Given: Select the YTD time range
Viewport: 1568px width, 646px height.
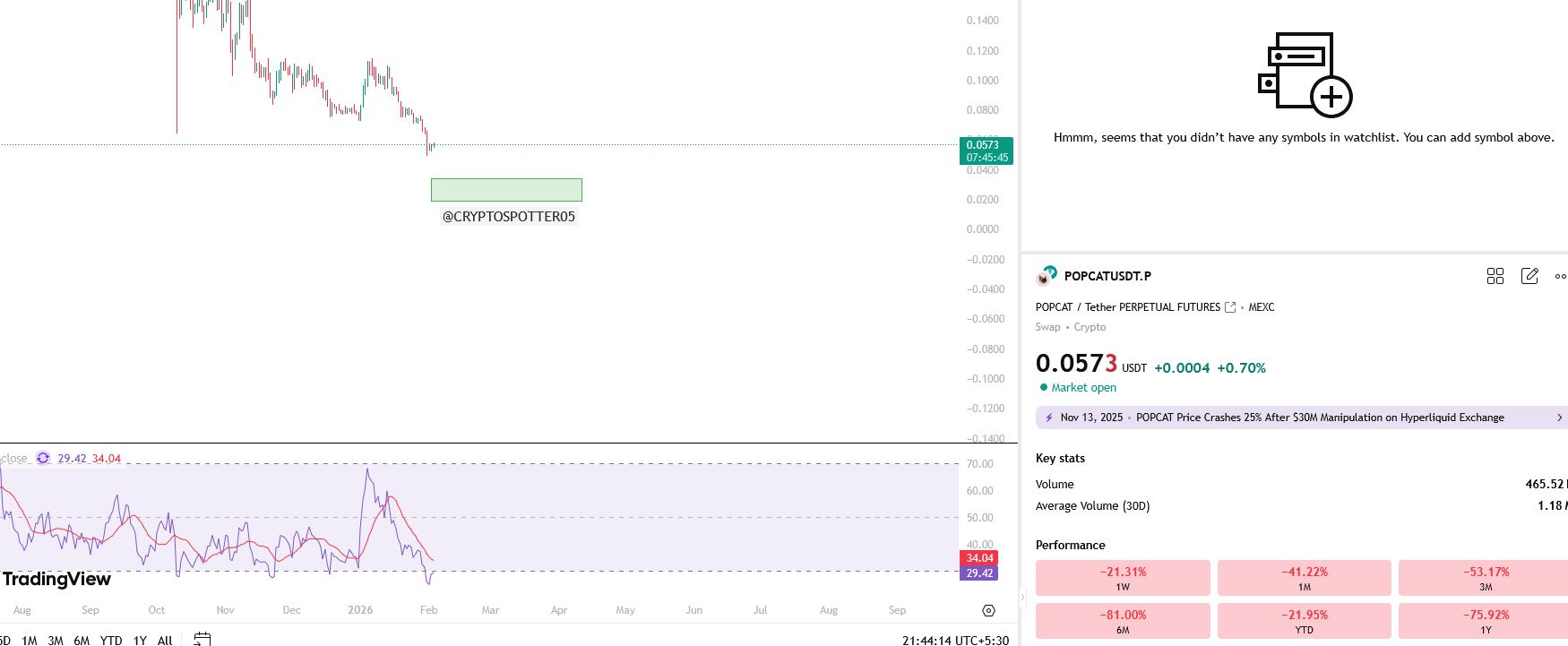Looking at the screenshot, I should [x=111, y=640].
